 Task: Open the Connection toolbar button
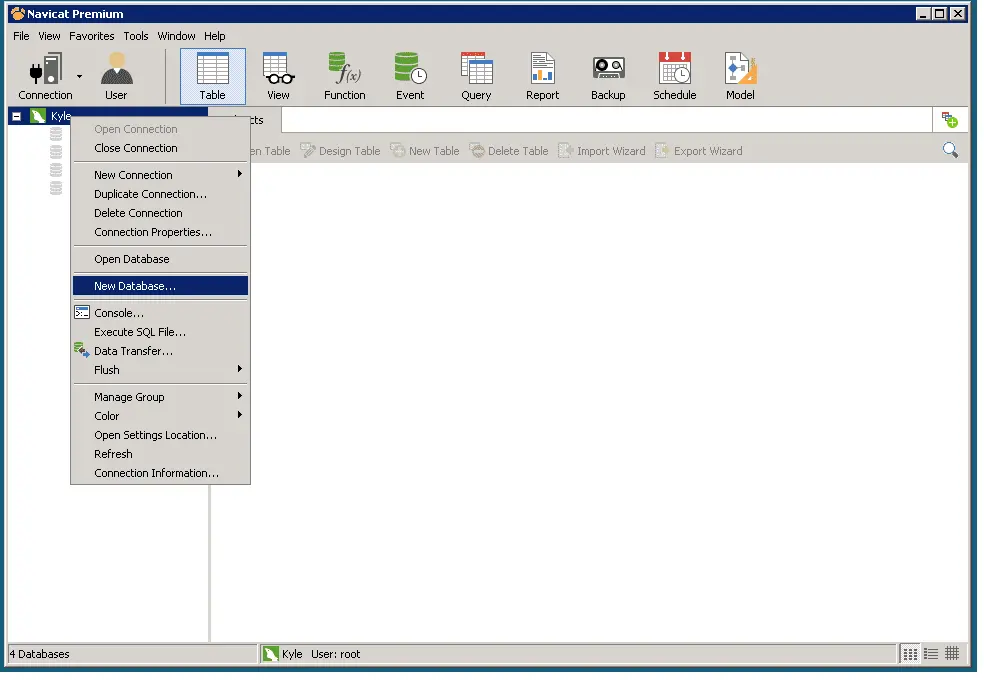(45, 77)
